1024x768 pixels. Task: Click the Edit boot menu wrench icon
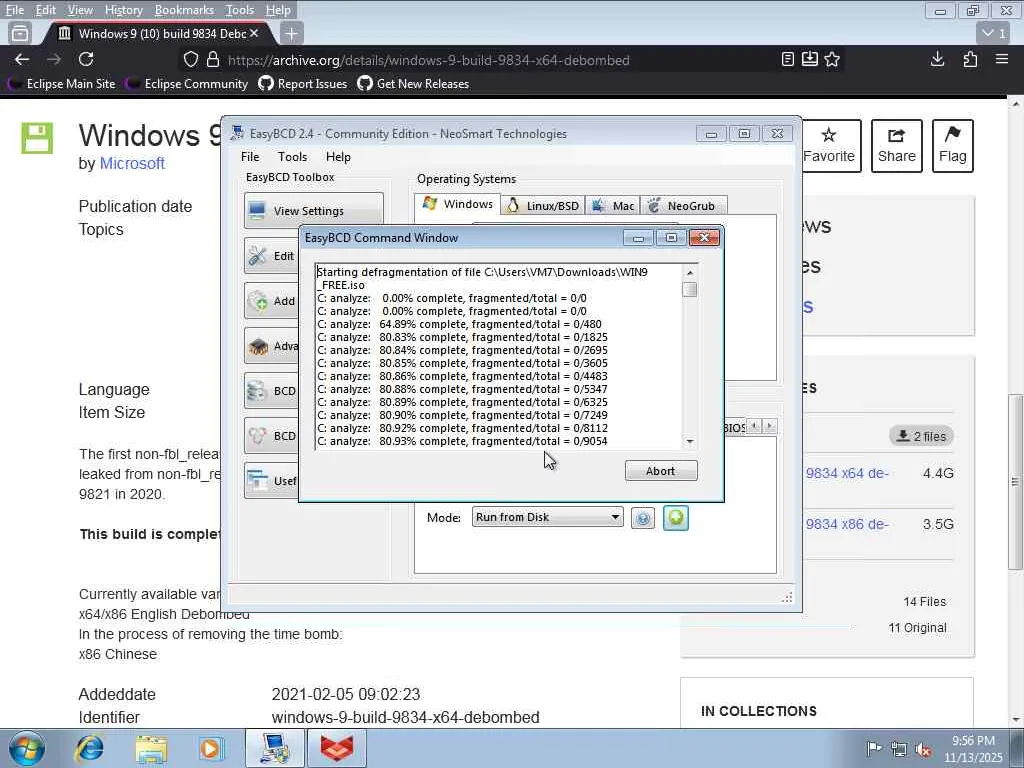[257, 256]
